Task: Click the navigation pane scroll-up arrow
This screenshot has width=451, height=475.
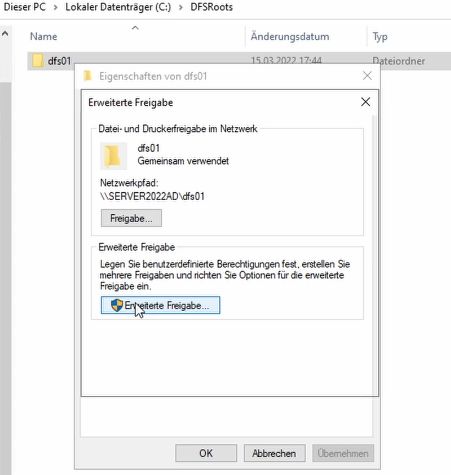Action: coord(5,33)
